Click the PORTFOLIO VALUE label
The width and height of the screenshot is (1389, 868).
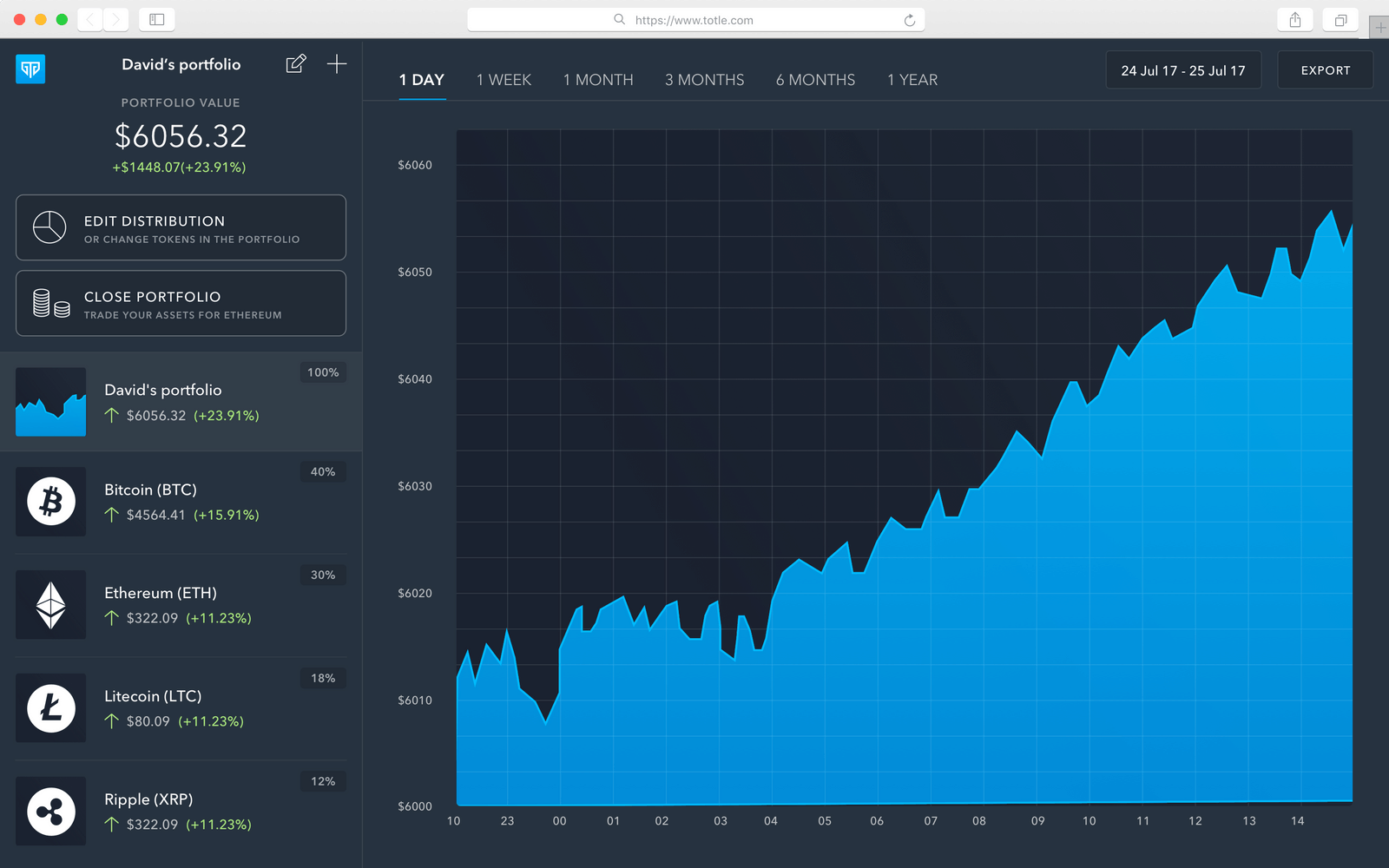pyautogui.click(x=181, y=102)
